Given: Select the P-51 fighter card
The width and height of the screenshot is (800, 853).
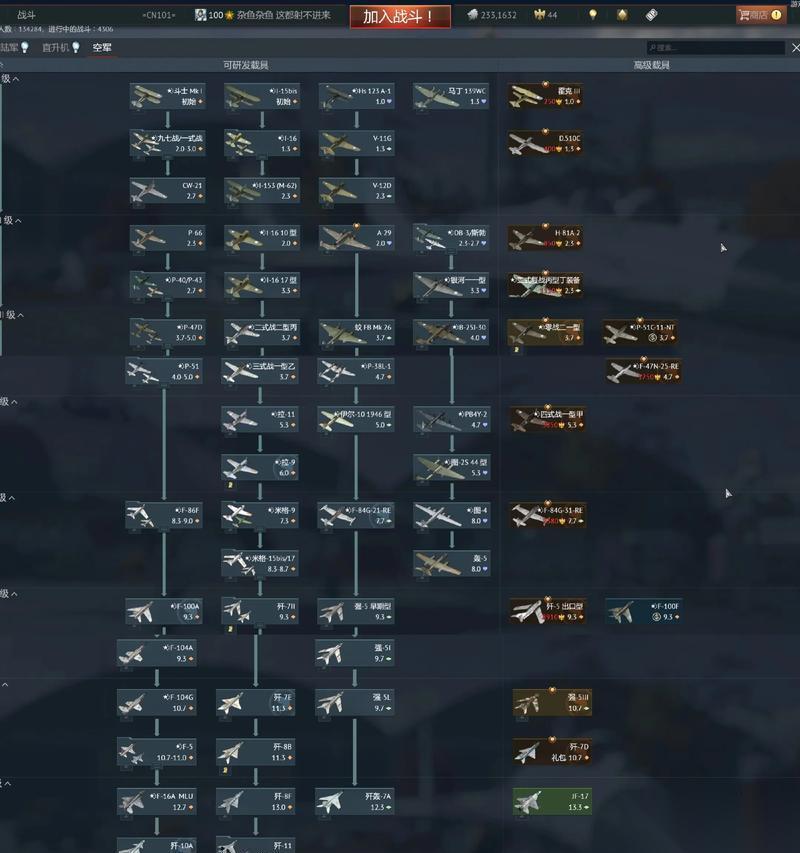Looking at the screenshot, I should pyautogui.click(x=164, y=371).
